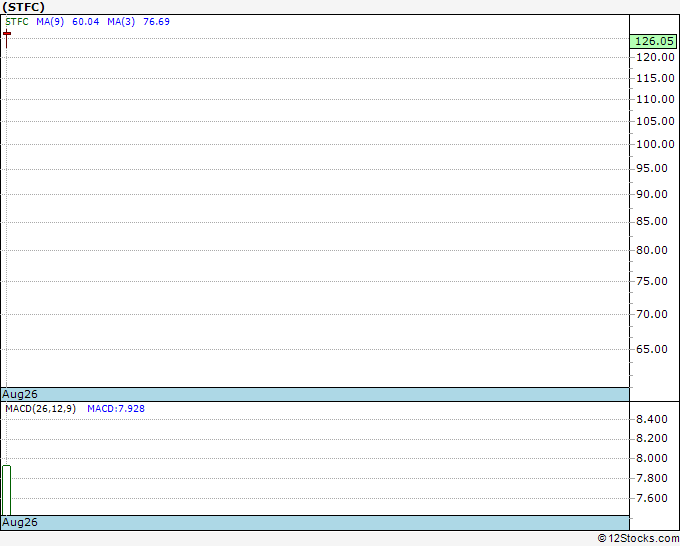Click the MA(3) indicator label
The width and height of the screenshot is (680, 546).
tap(121, 22)
